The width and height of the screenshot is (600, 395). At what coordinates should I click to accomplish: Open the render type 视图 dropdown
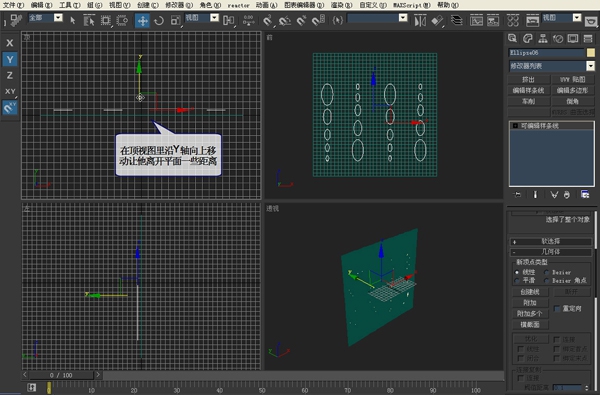577,18
